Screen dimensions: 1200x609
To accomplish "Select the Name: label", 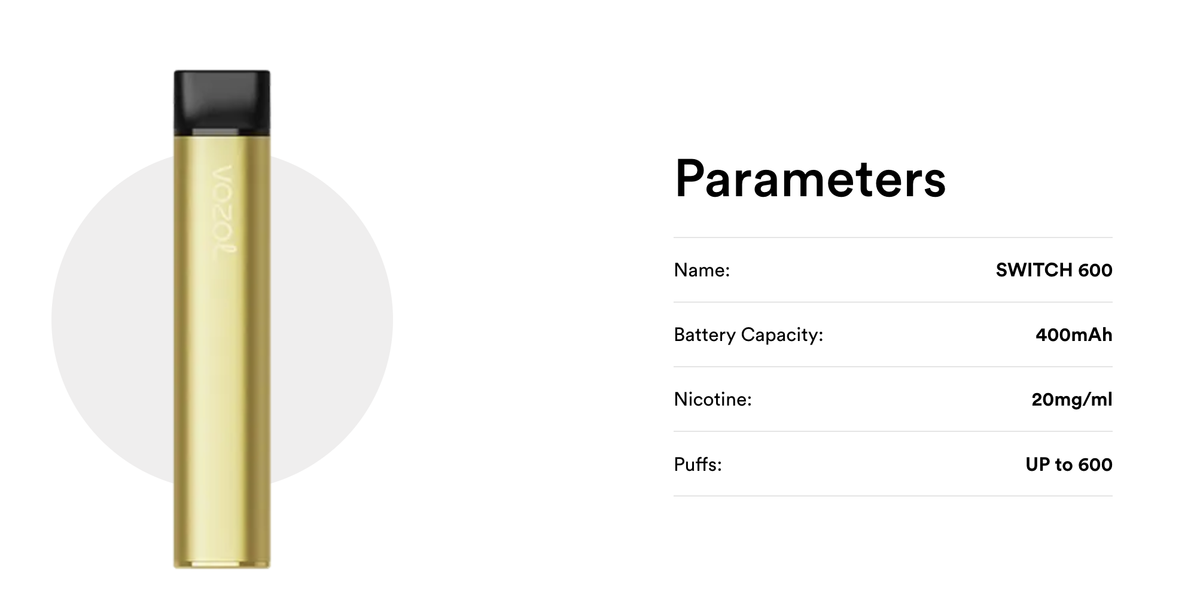I will coord(702,270).
